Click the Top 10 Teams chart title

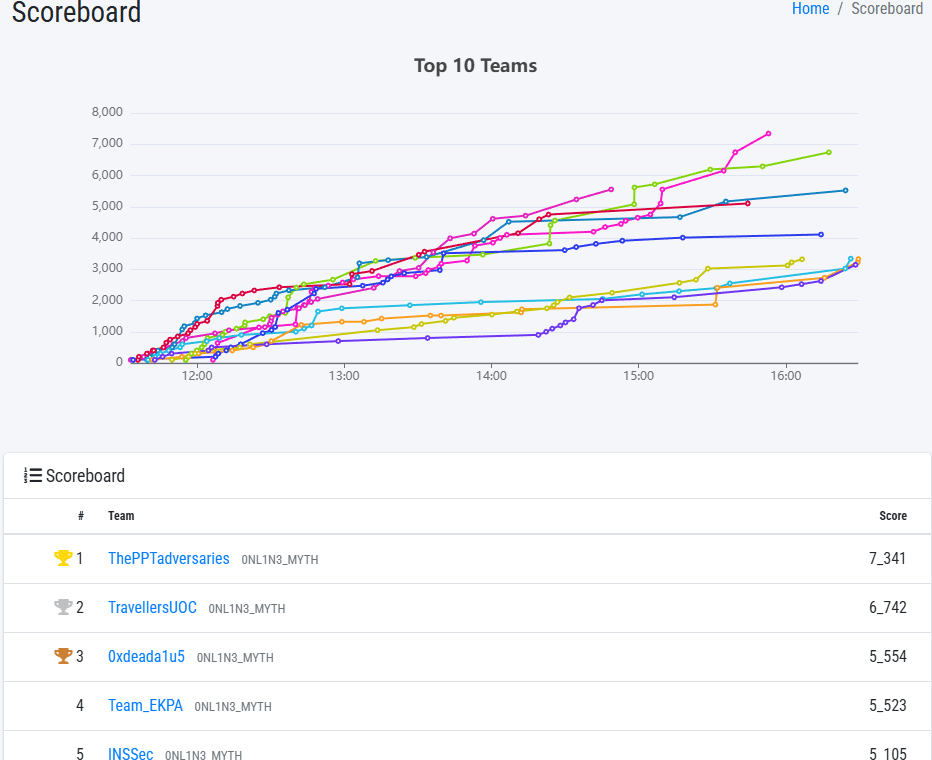click(x=475, y=66)
